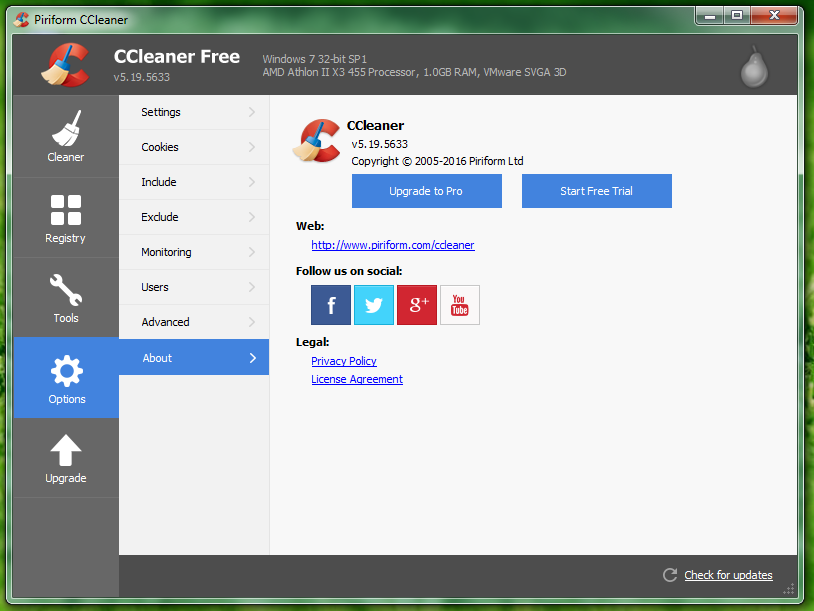Open the Registry section icon
The image size is (814, 611).
coord(66,210)
